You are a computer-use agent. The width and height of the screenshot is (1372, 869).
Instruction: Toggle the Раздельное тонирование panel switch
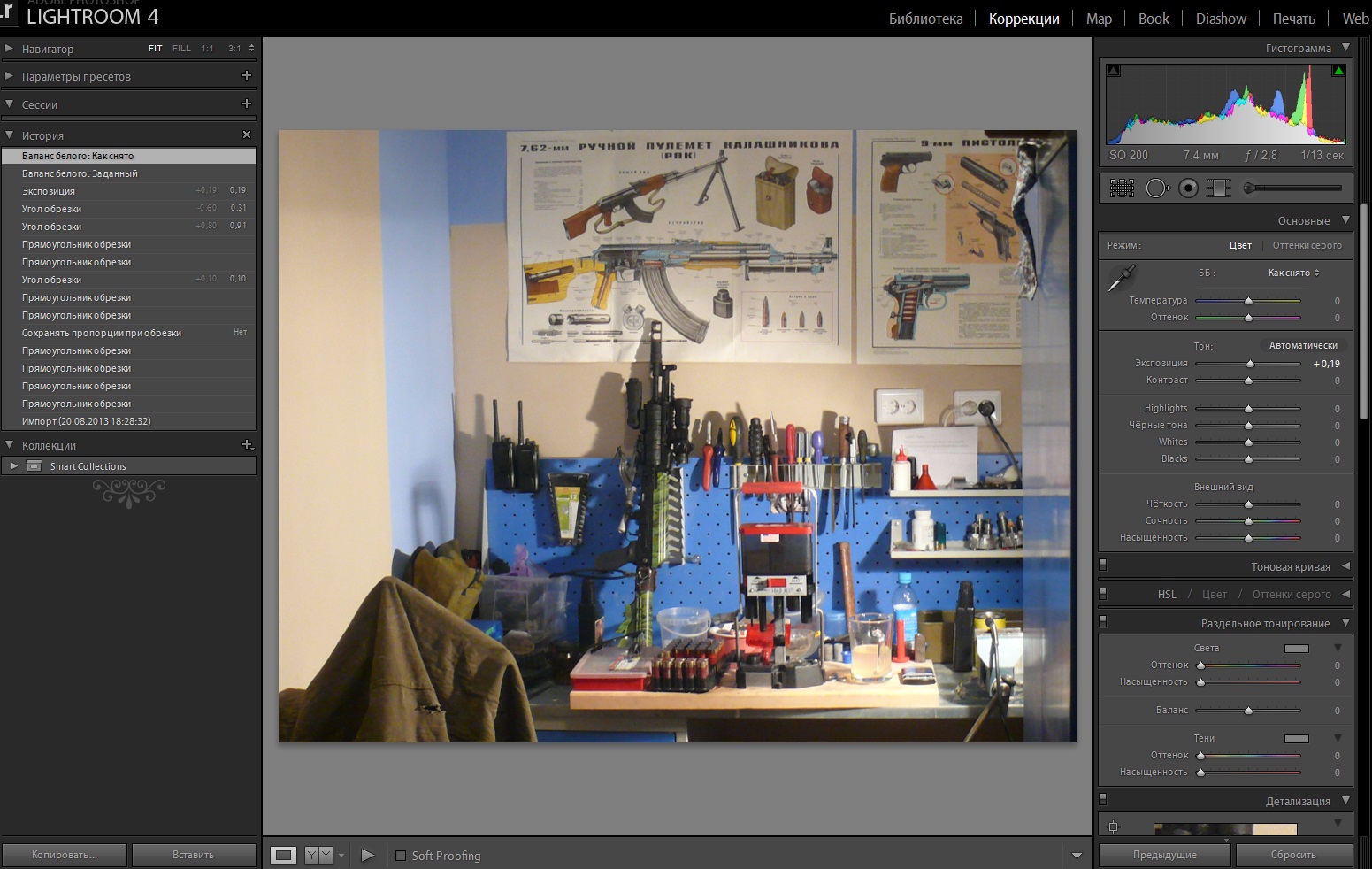(x=1102, y=621)
